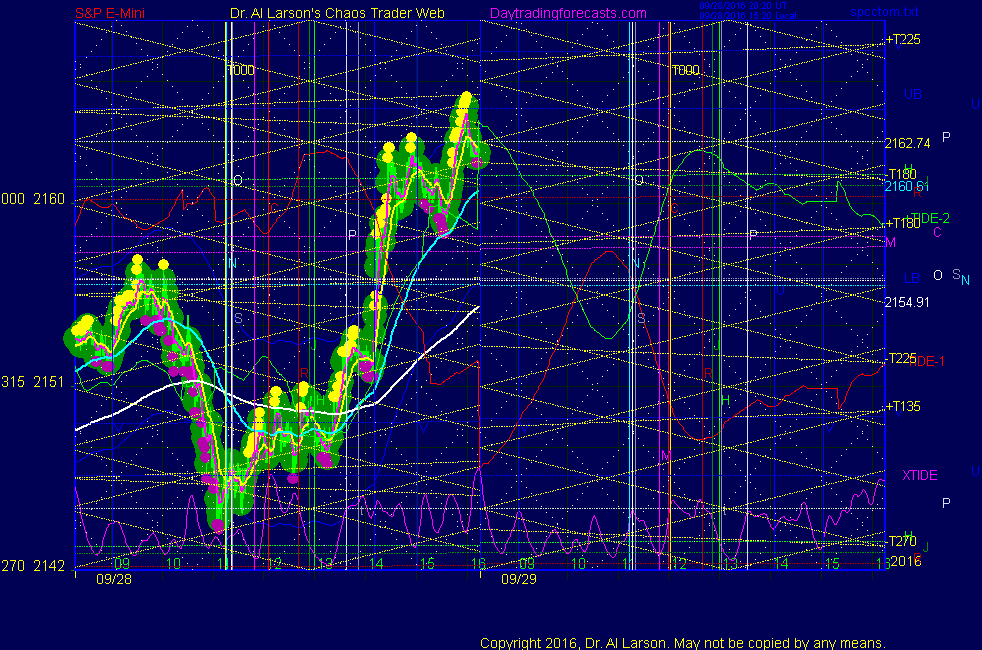
Task: Click the "T225" label beside TIDE-1
Action: tap(902, 358)
